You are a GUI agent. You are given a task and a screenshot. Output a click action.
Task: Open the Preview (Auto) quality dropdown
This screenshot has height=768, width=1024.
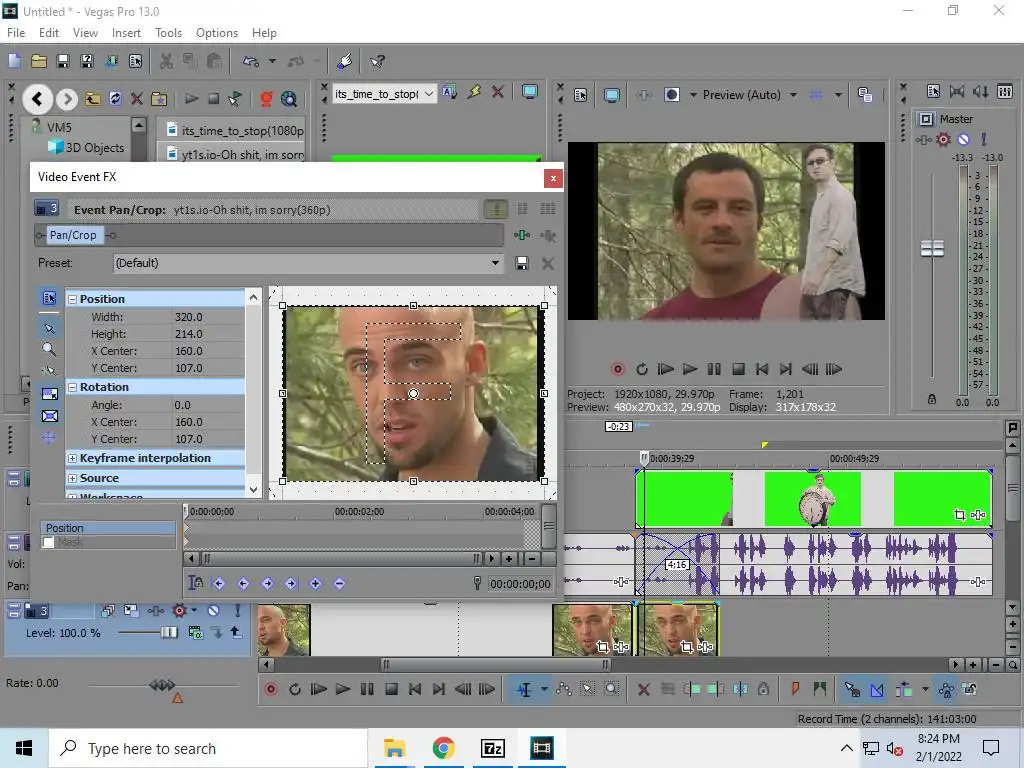793,95
